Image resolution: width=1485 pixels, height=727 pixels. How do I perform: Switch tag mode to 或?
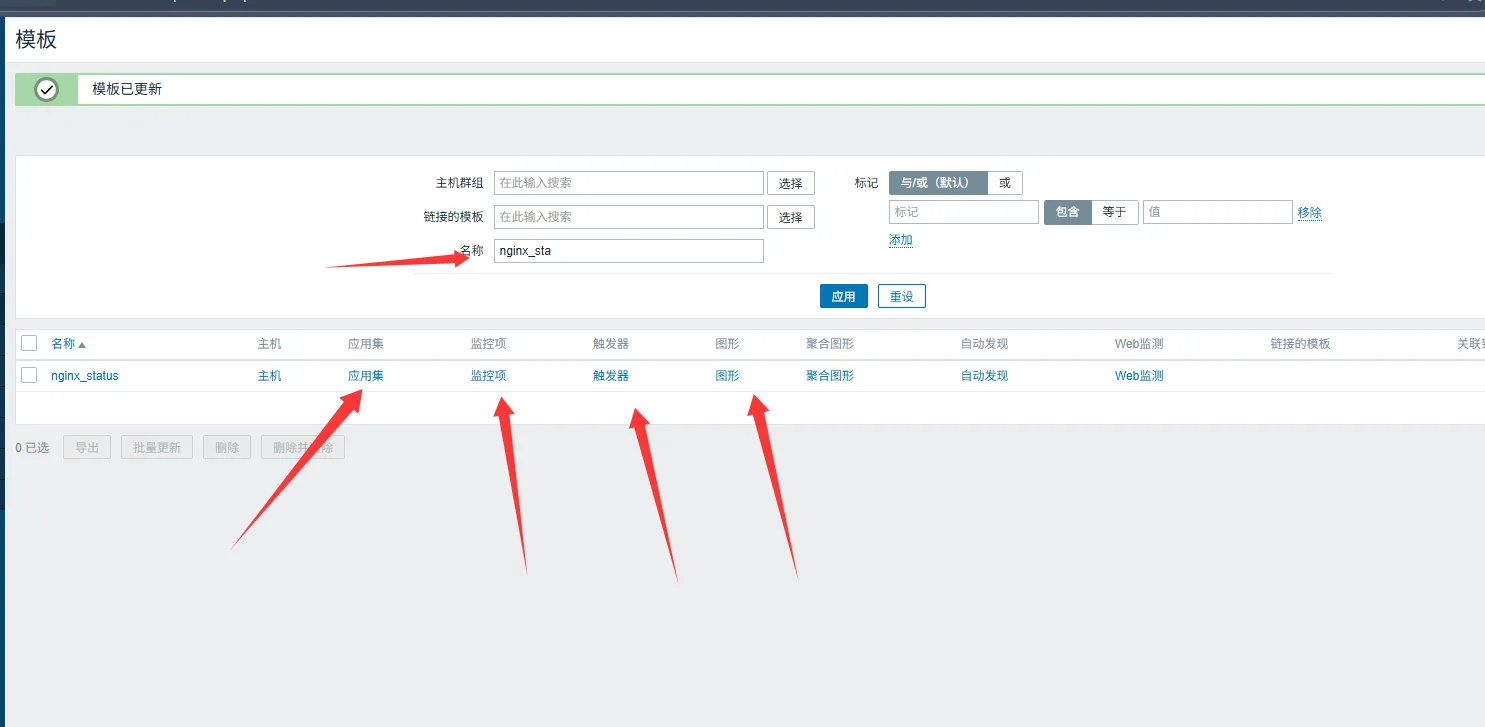[1004, 183]
